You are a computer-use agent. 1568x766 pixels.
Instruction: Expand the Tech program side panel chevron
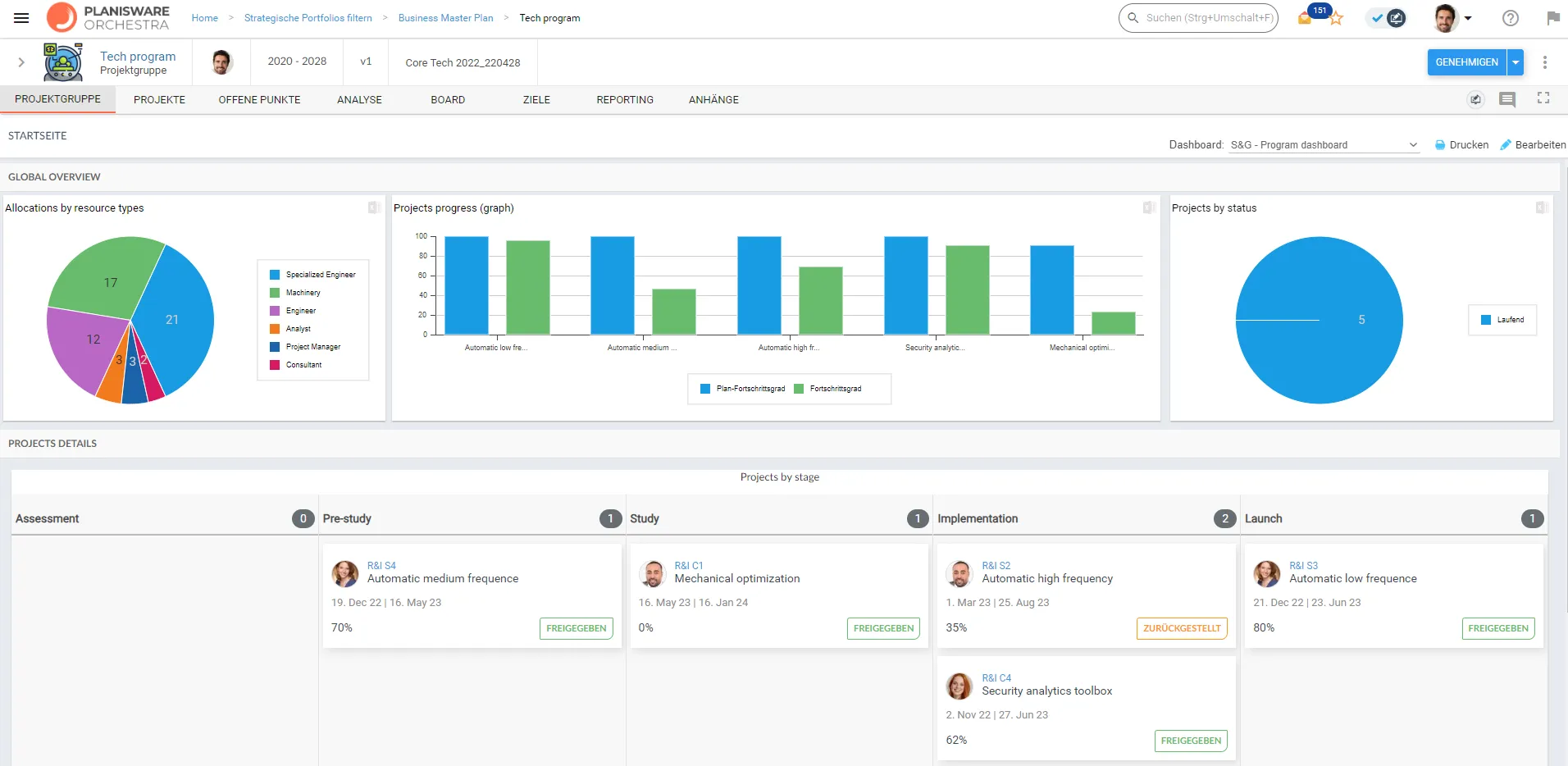pos(21,62)
